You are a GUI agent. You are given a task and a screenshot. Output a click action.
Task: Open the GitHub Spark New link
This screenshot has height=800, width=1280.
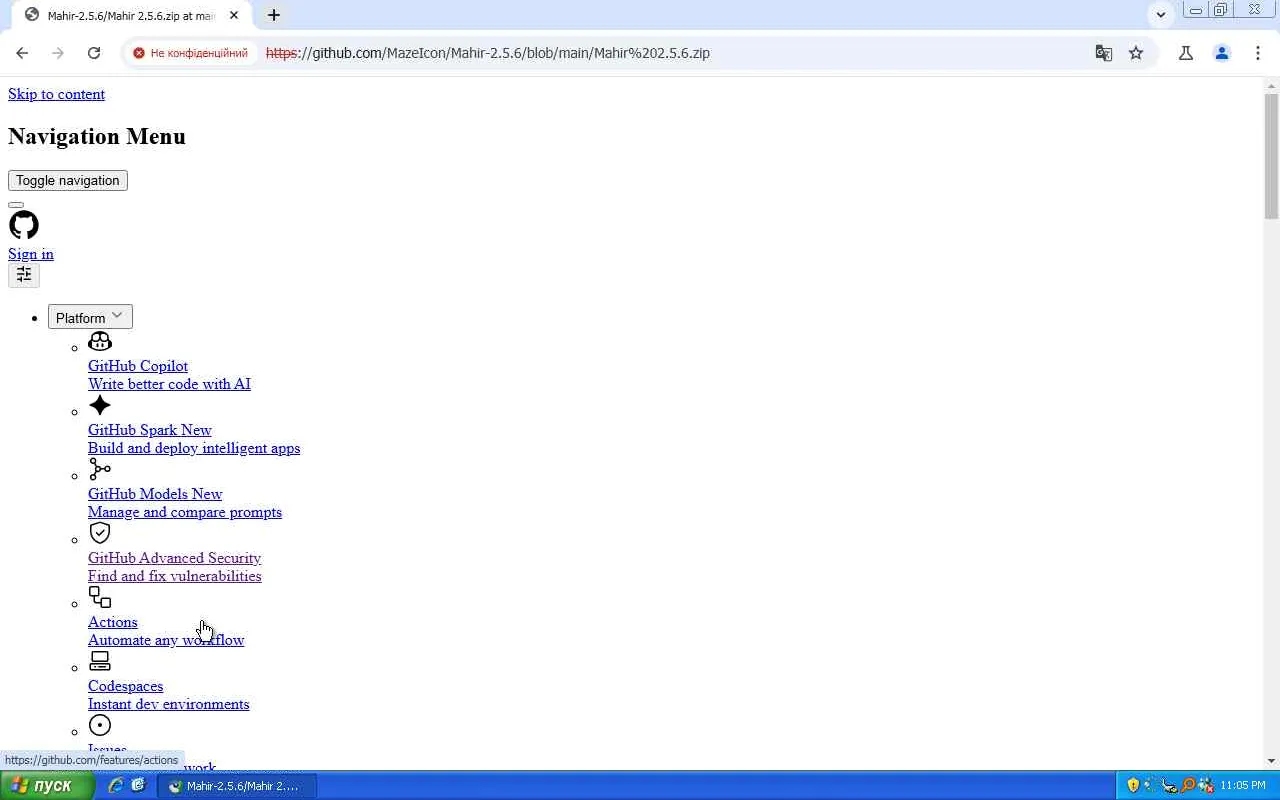(150, 430)
